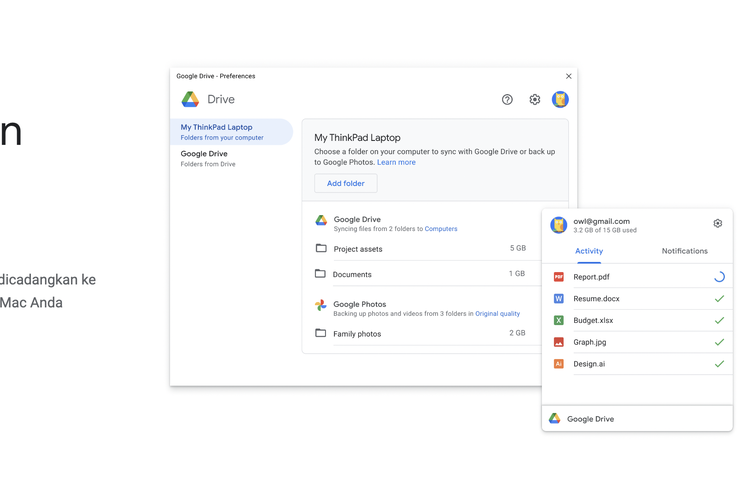
Task: Open the Computers link
Action: point(441,229)
